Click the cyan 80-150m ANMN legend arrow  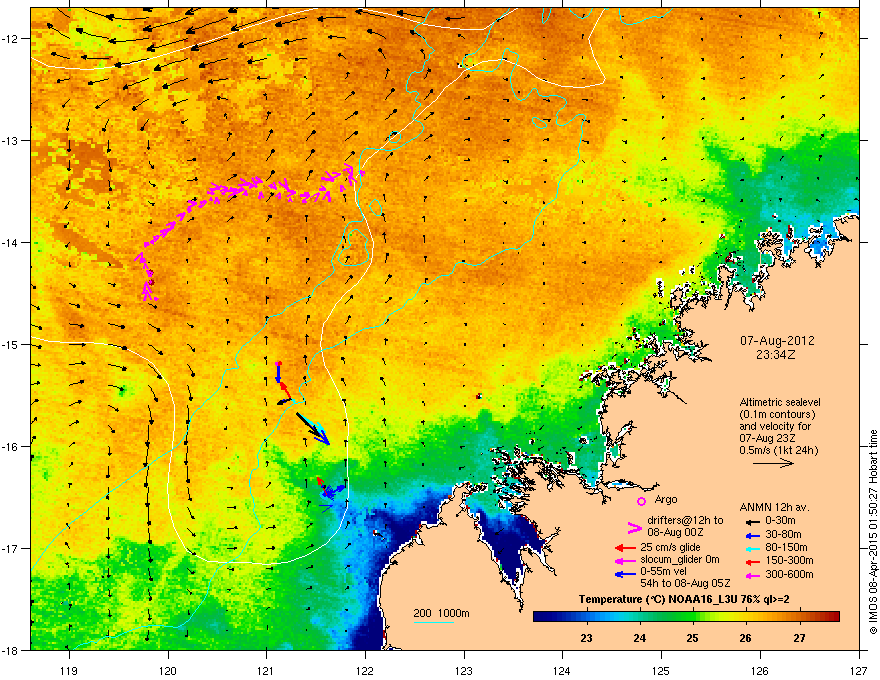(x=751, y=548)
